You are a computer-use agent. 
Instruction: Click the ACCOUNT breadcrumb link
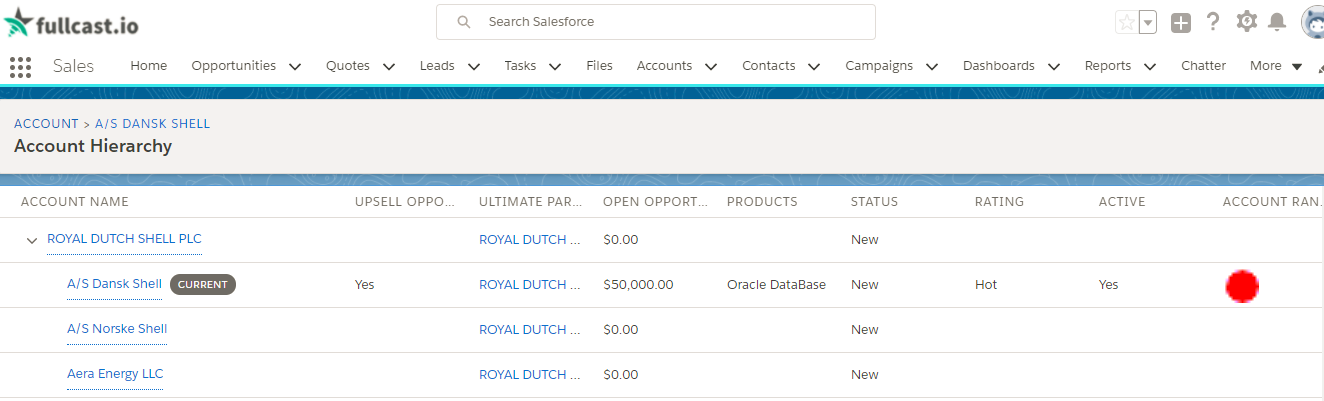tap(46, 124)
